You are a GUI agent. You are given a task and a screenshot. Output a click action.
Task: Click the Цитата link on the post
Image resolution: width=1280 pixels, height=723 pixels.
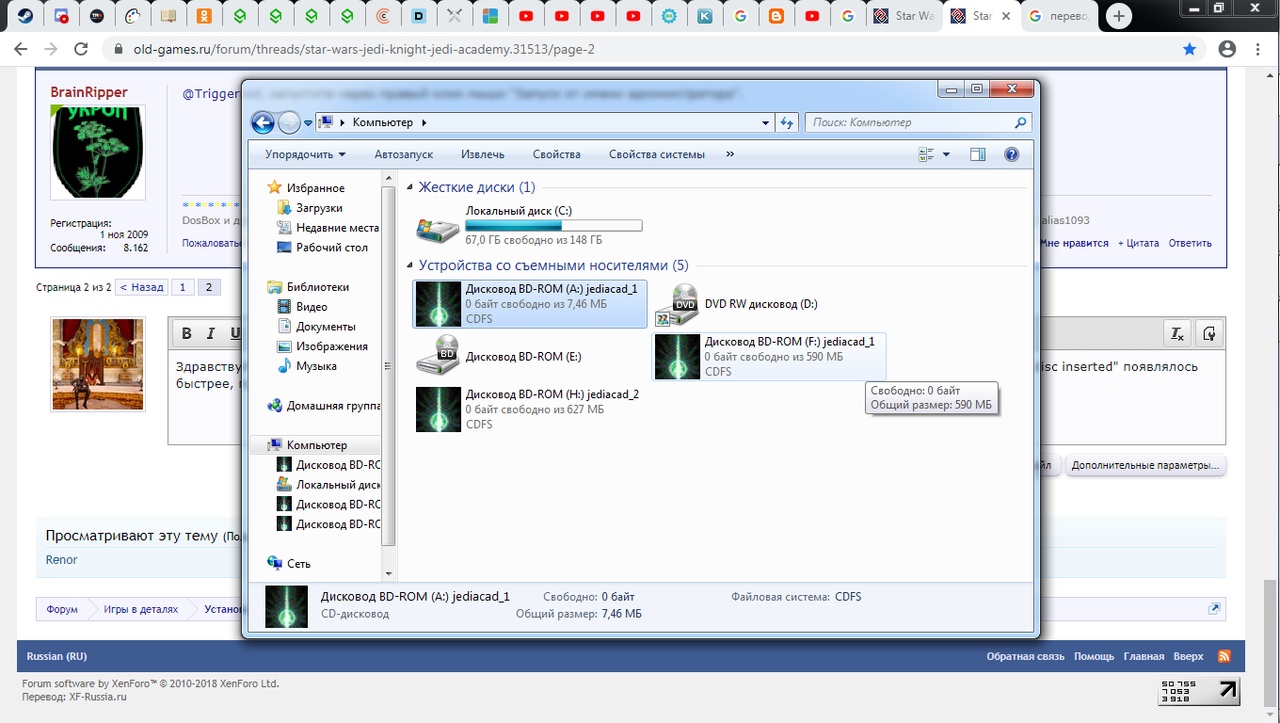1139,243
